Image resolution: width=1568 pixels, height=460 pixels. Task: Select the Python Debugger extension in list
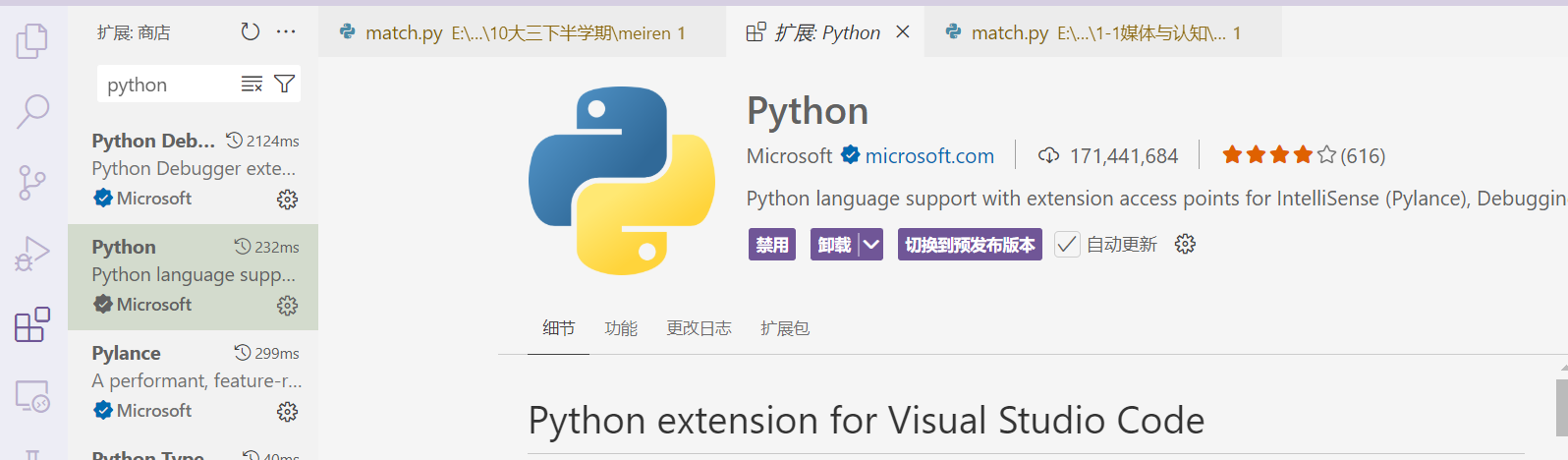(x=193, y=171)
